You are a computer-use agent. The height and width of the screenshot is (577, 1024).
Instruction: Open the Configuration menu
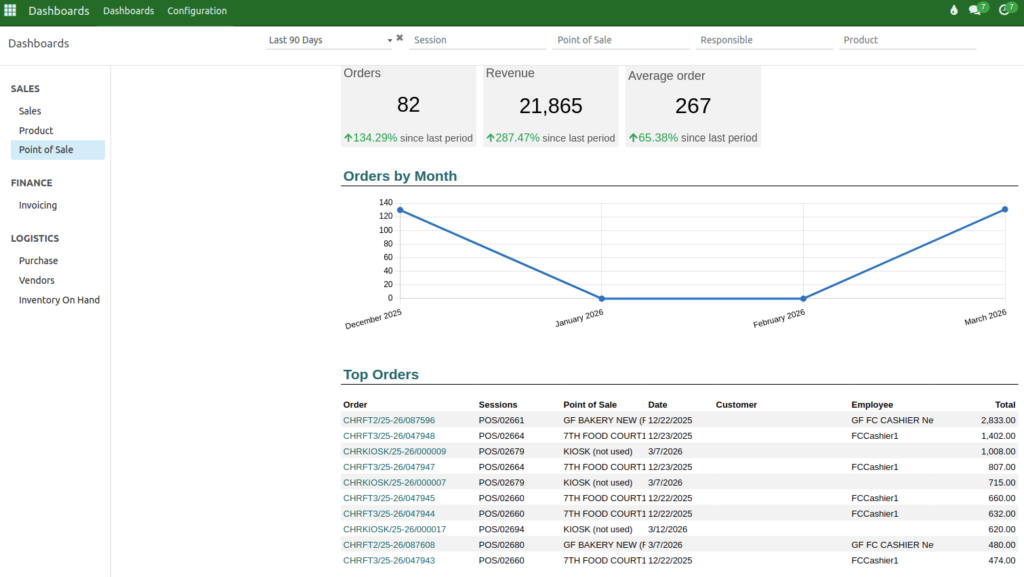(x=197, y=11)
